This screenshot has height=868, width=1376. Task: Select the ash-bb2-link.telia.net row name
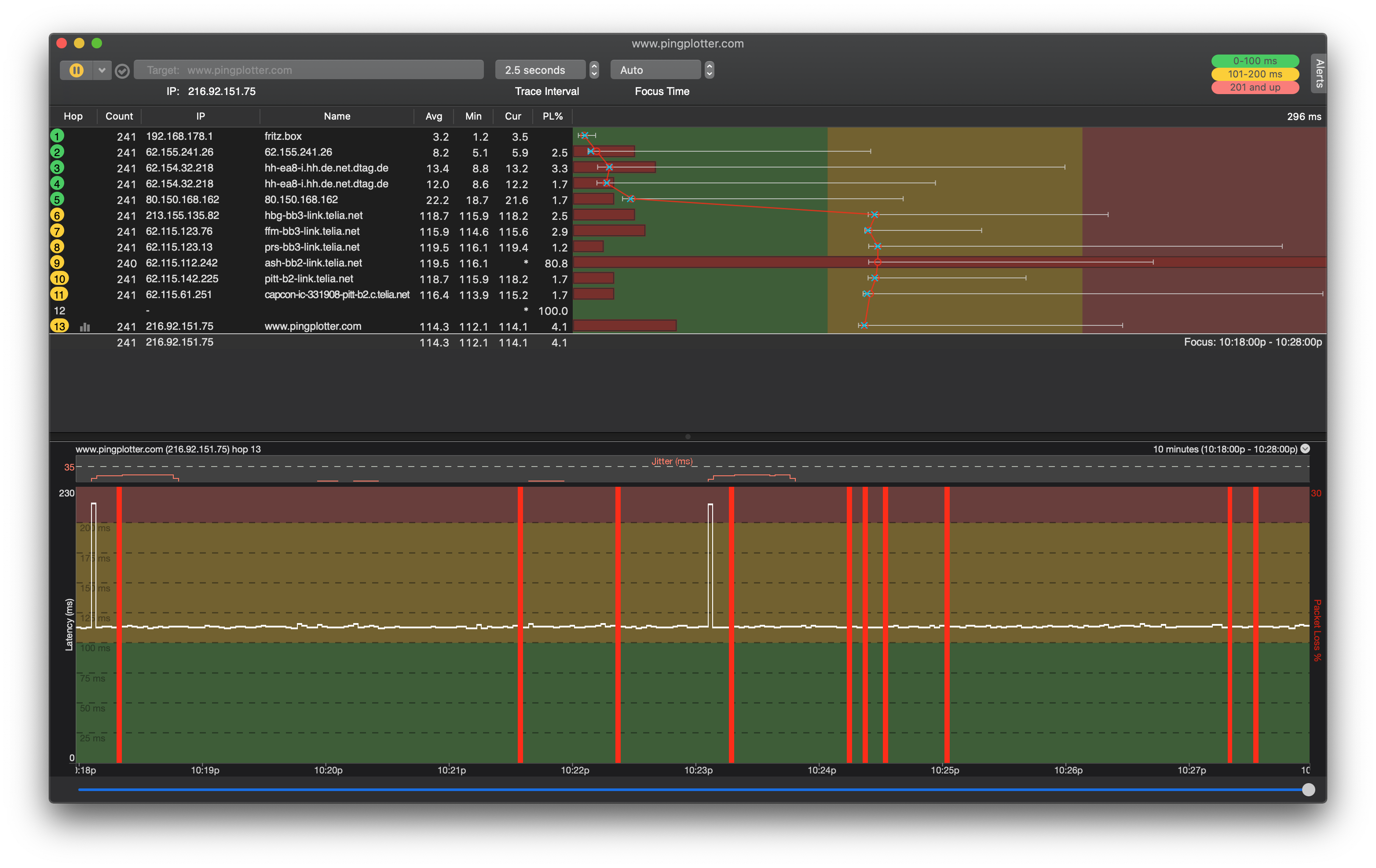313,263
